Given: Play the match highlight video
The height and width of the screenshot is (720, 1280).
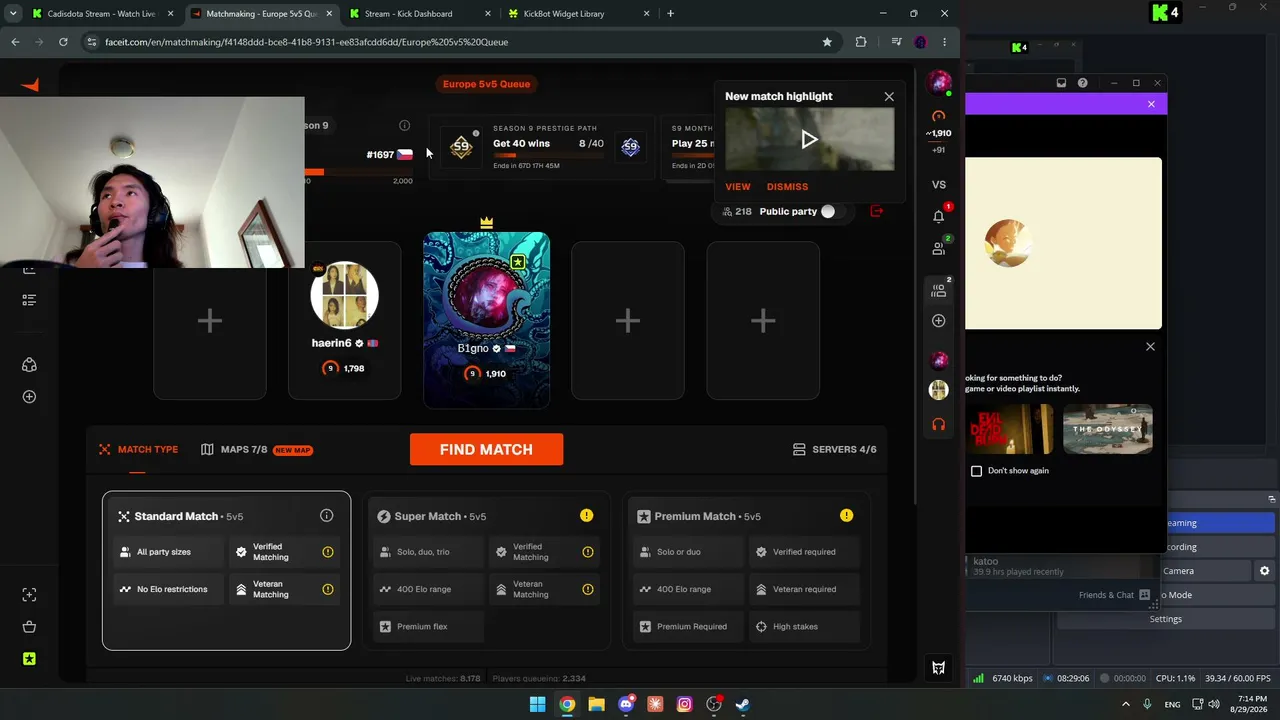Looking at the screenshot, I should 809,140.
